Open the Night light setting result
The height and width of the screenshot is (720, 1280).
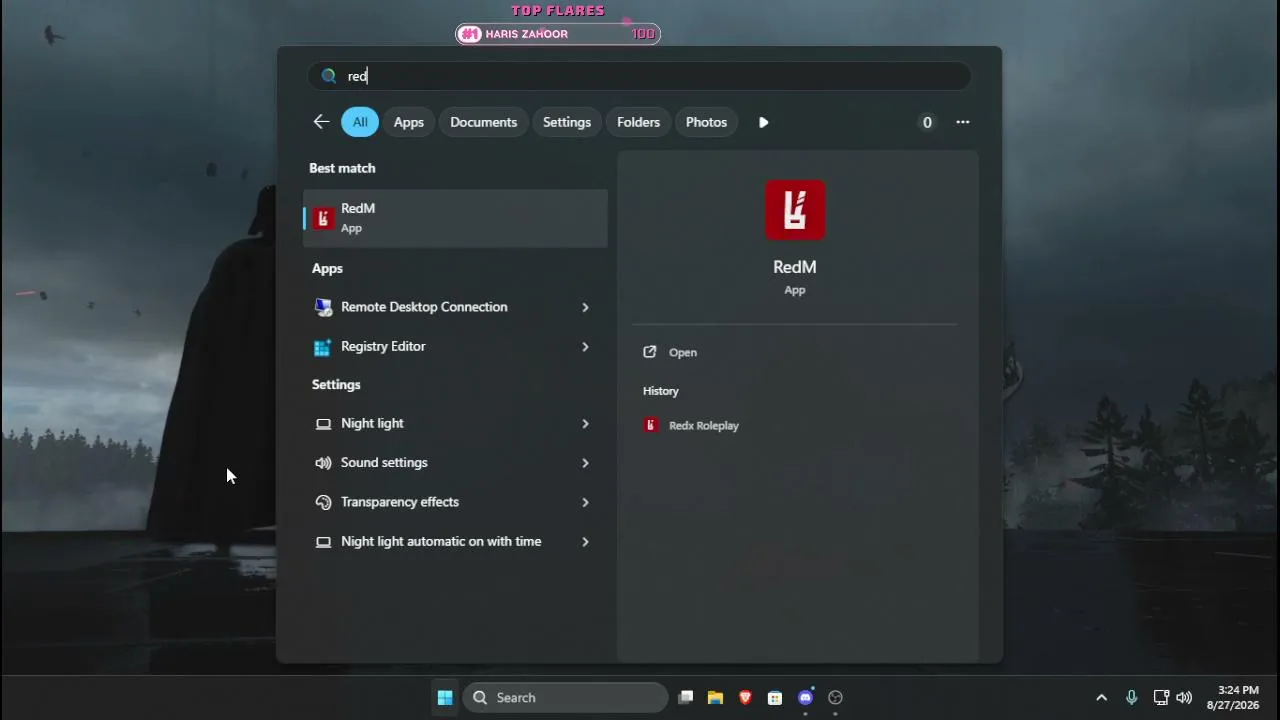point(455,424)
